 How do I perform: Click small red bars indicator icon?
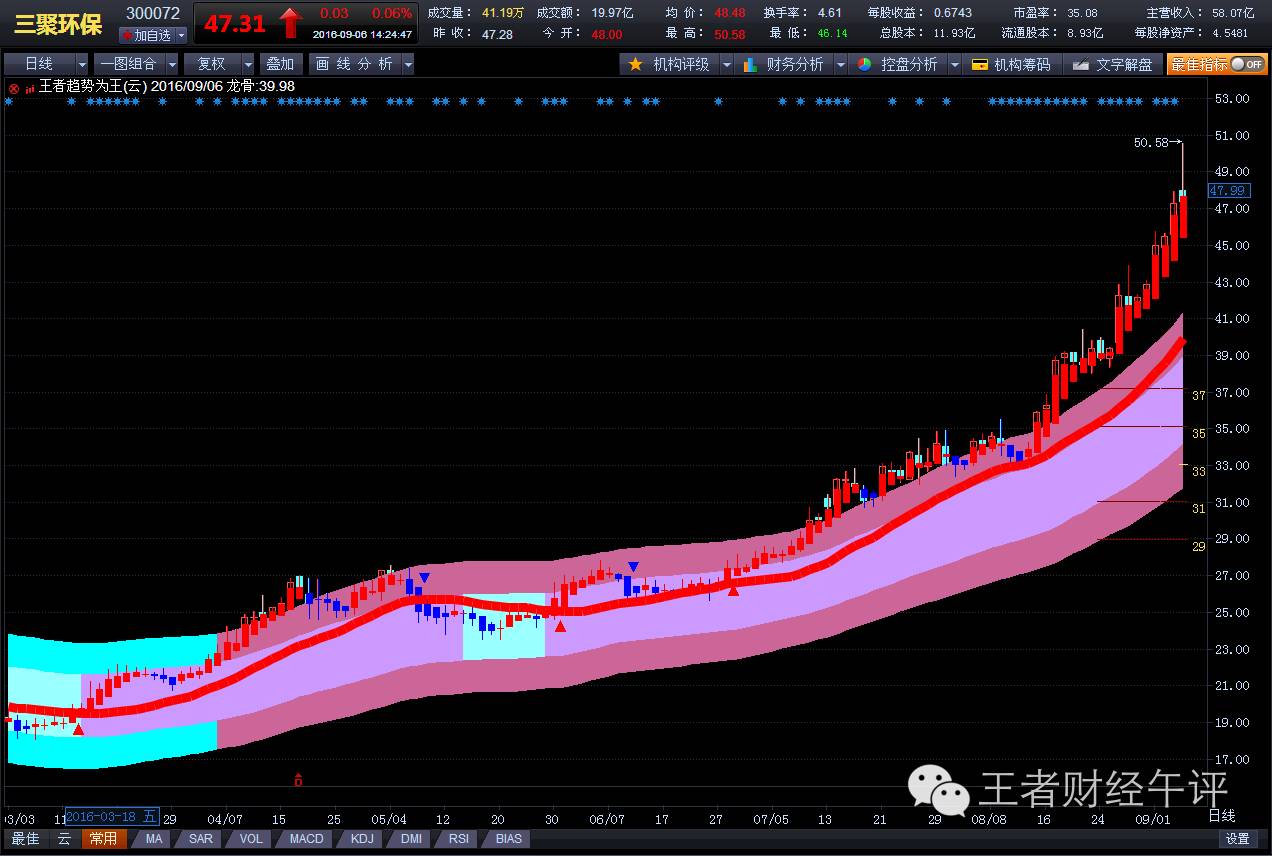(x=29, y=88)
